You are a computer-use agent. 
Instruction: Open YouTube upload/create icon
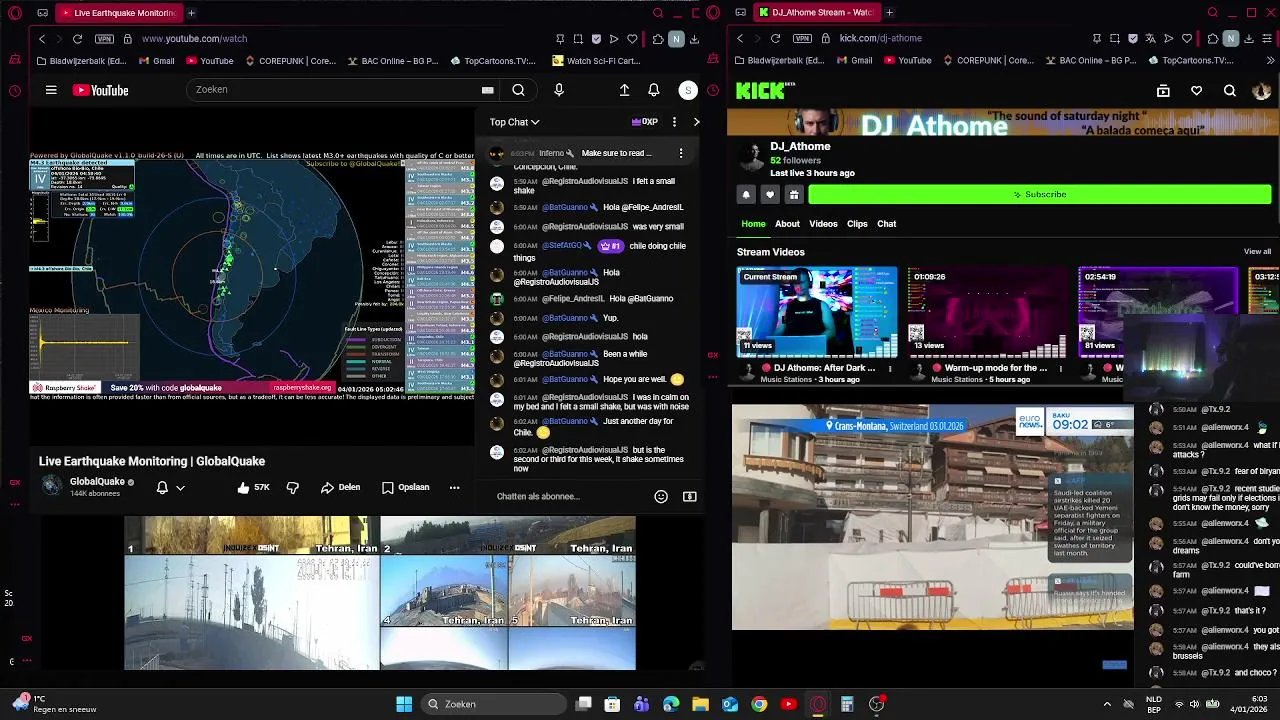coord(624,90)
